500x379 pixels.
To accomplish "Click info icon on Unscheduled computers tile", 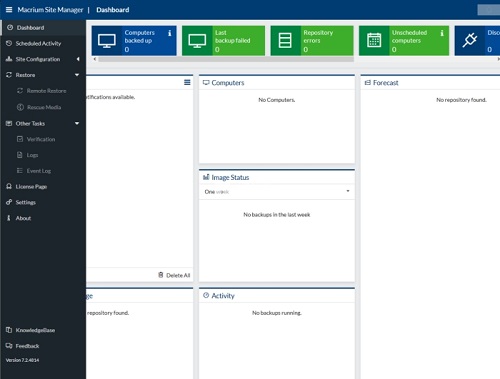I will (442, 33).
